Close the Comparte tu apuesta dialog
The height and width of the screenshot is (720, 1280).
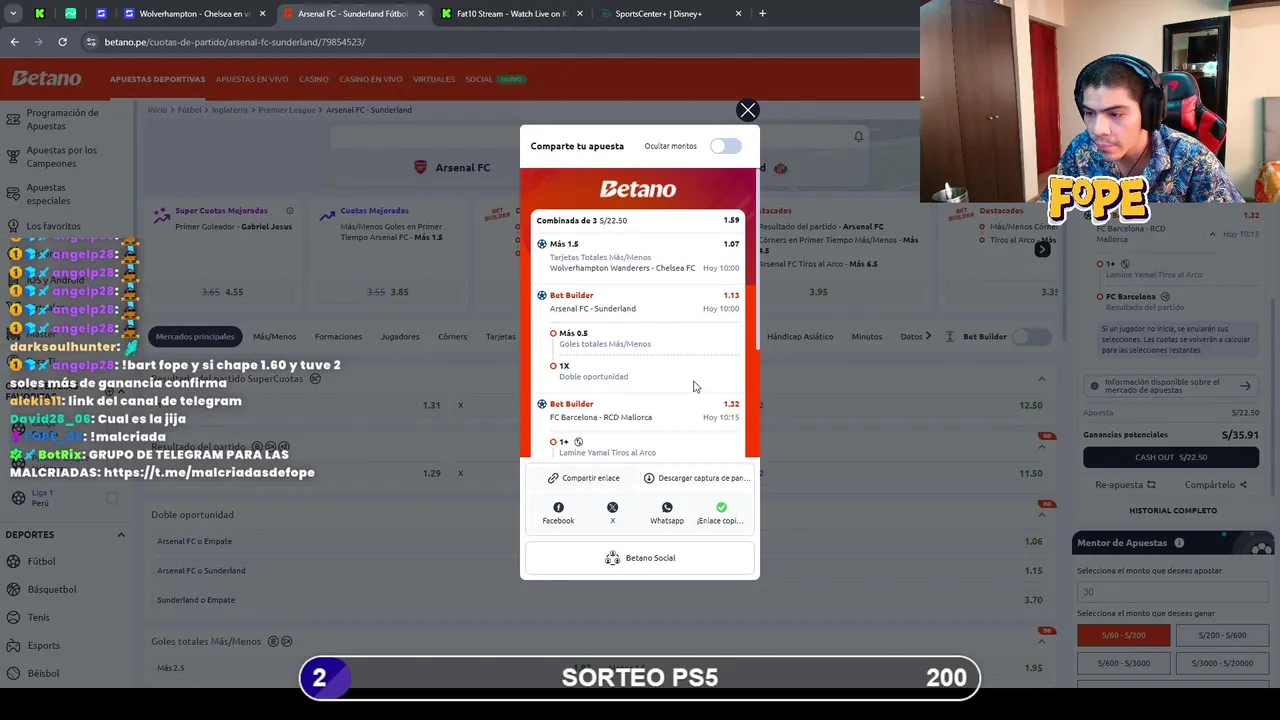748,111
